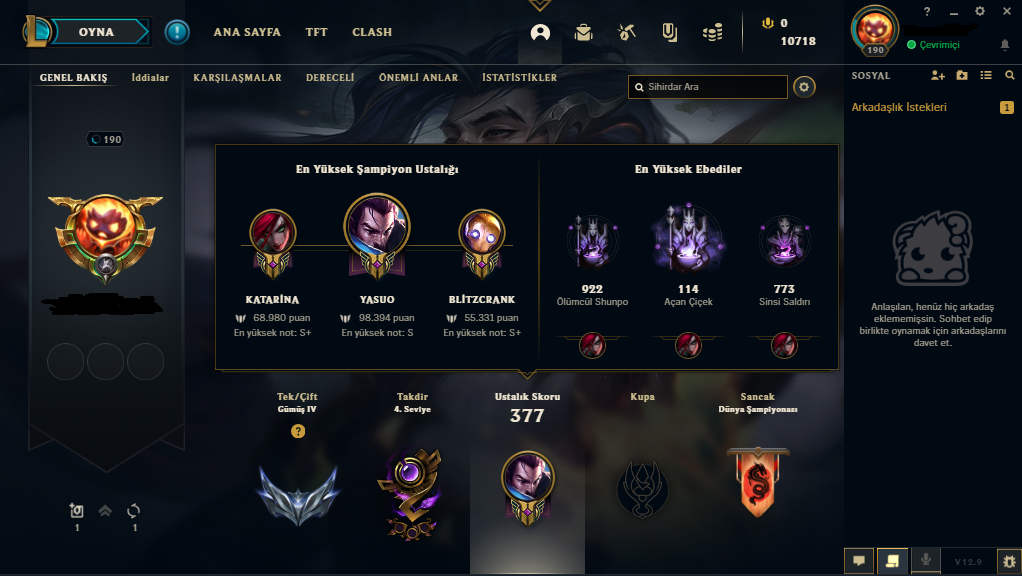Open the Profile icon in top navigation

(540, 32)
